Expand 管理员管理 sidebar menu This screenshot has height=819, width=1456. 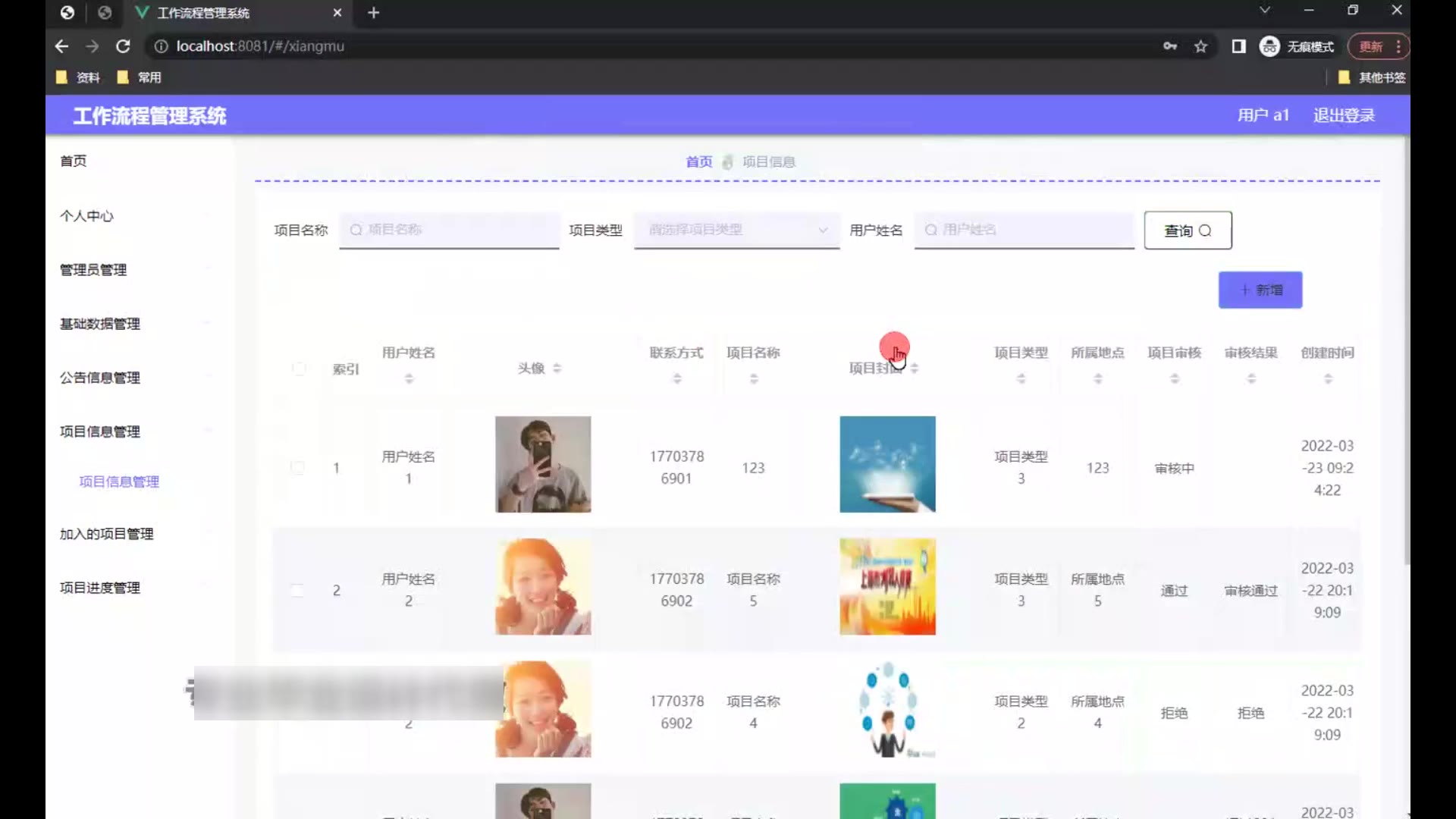point(93,270)
